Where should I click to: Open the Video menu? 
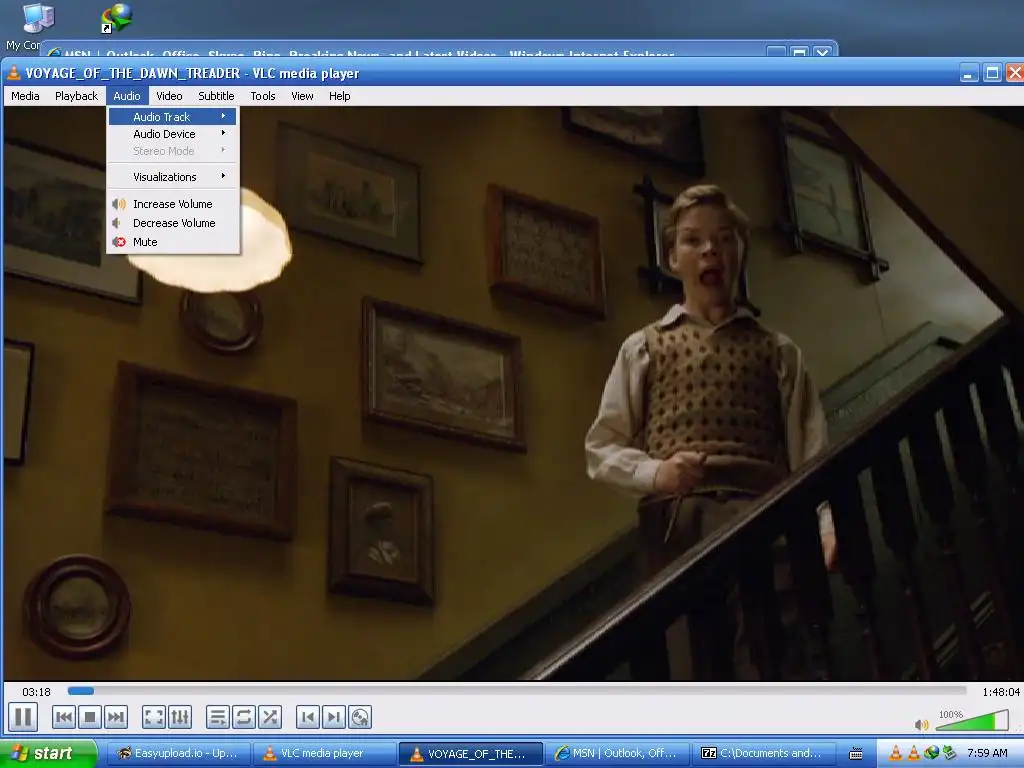[169, 96]
